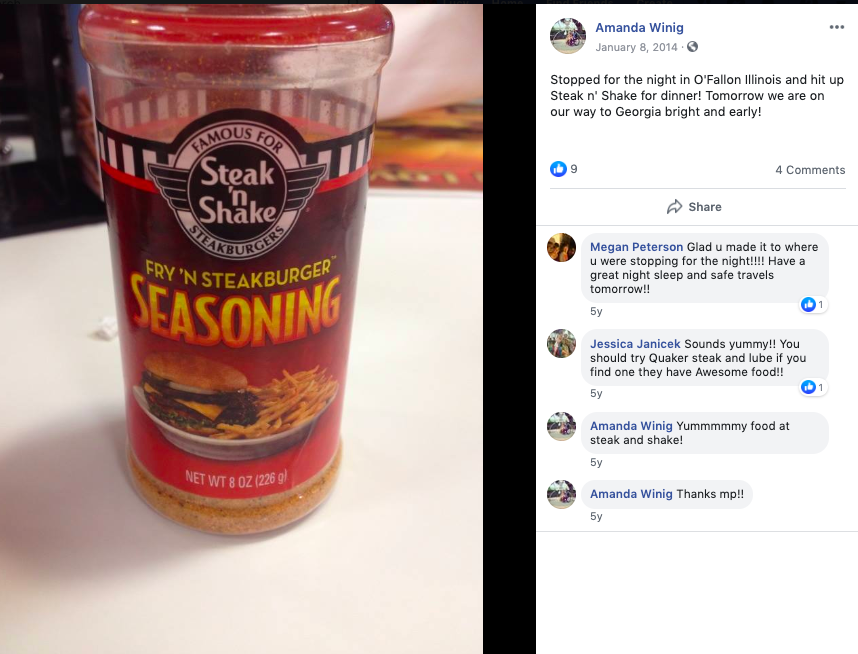Screen dimensions: 858x654
Task: Click the like badge on Jessica Janicek's comment
Action: (814, 387)
